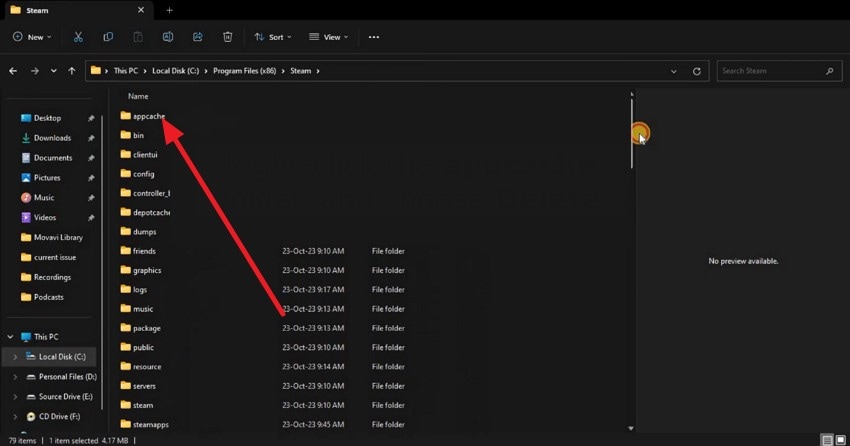850x446 pixels.
Task: Select the package folder
Action: coord(146,328)
